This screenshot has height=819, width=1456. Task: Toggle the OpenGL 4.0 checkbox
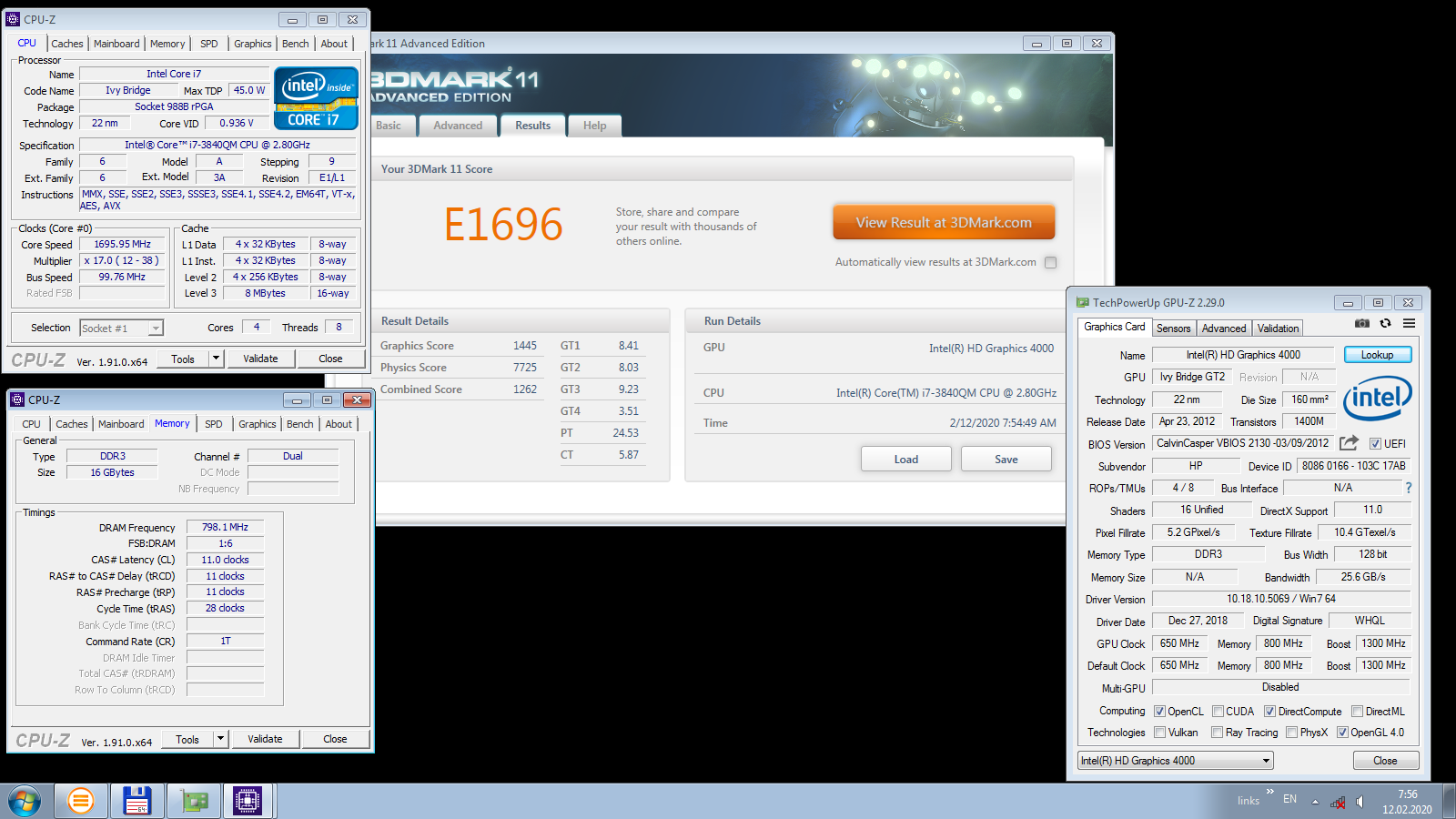[x=1342, y=733]
